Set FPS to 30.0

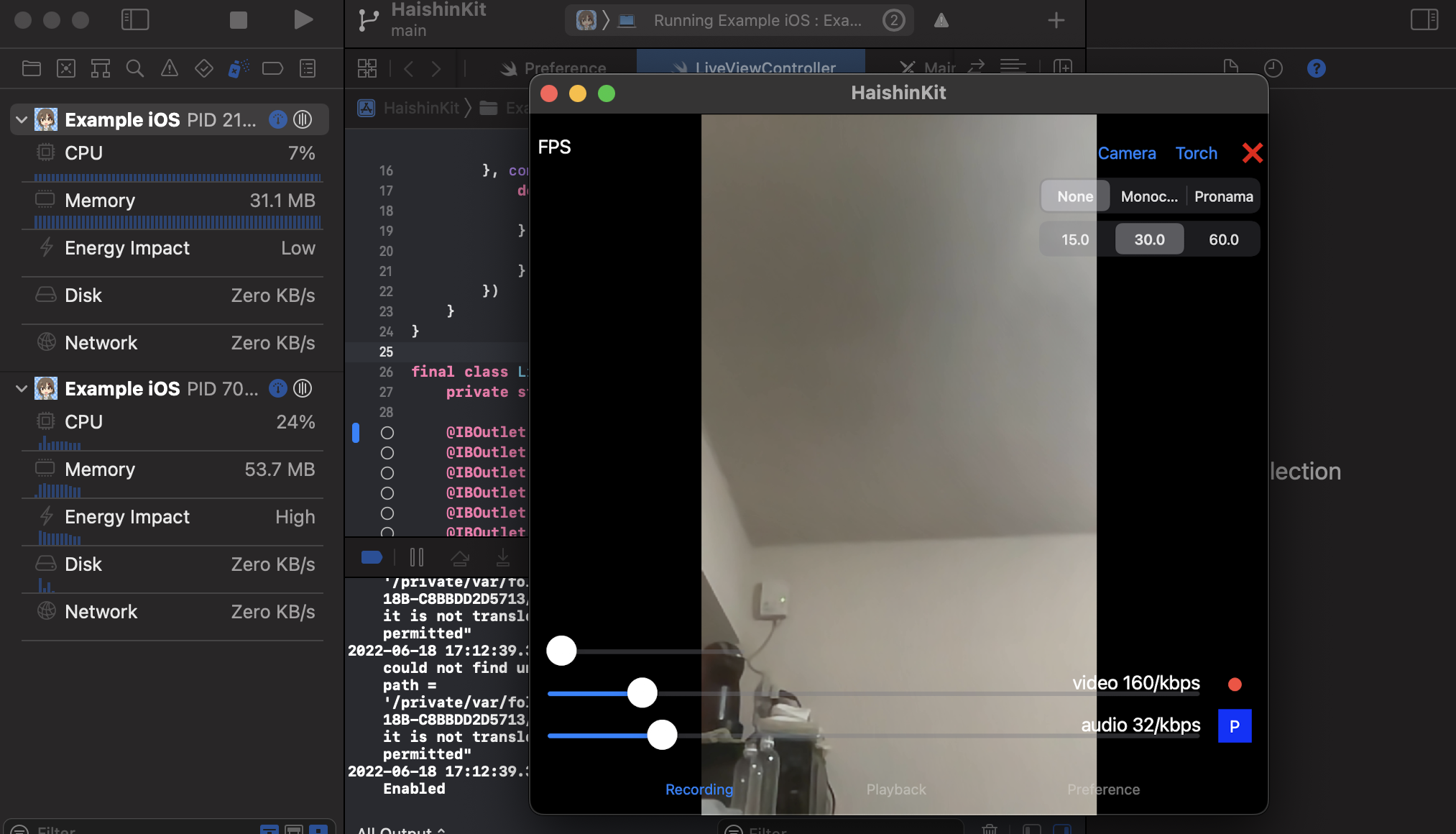pyautogui.click(x=1149, y=239)
